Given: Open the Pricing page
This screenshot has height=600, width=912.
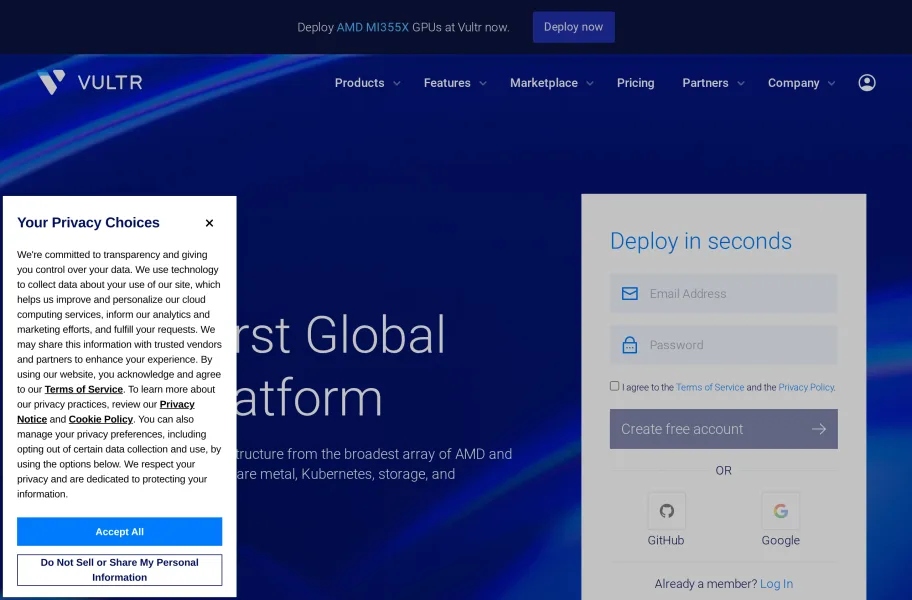Looking at the screenshot, I should click(x=636, y=83).
